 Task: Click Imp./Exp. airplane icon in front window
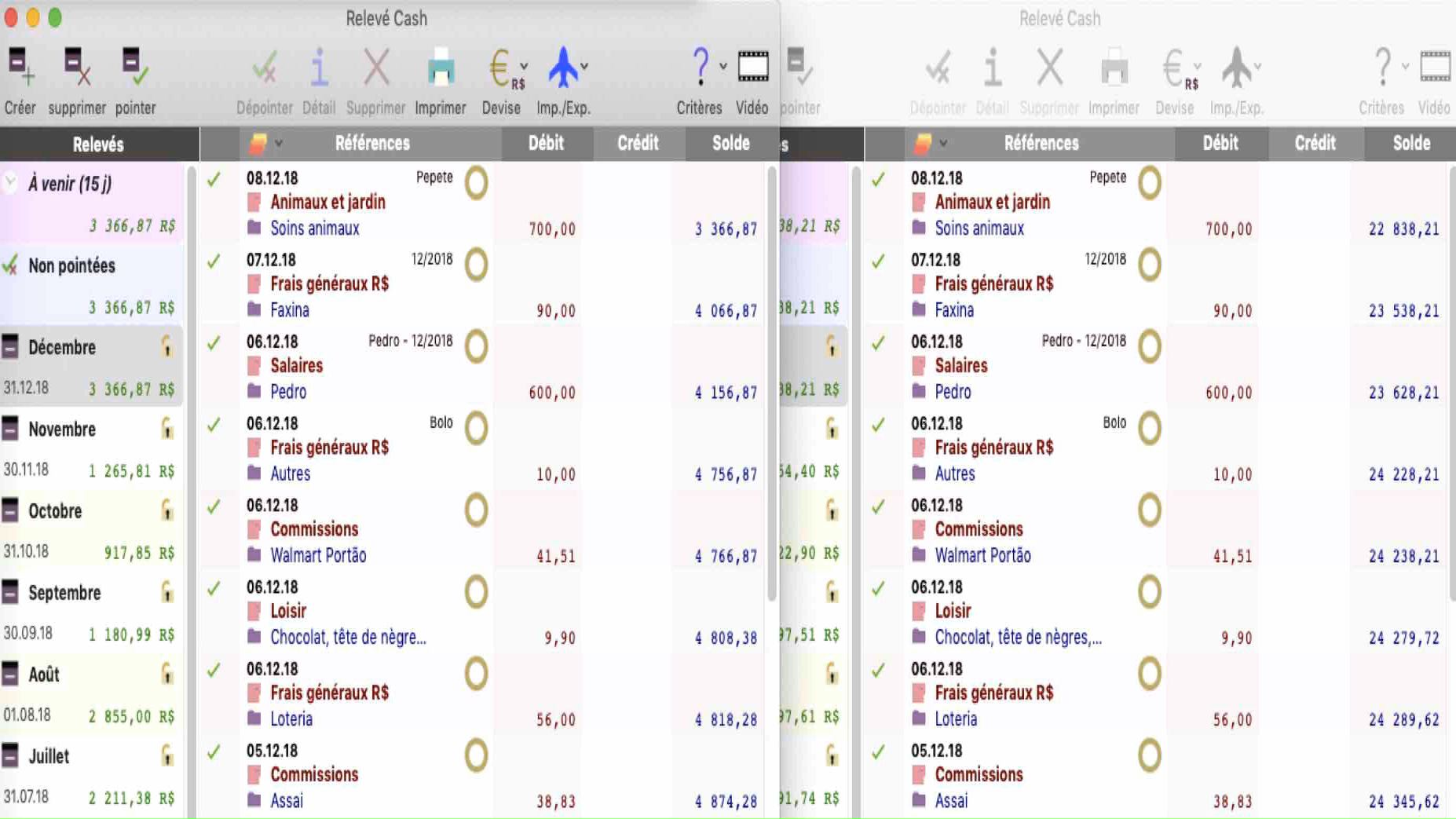click(562, 67)
